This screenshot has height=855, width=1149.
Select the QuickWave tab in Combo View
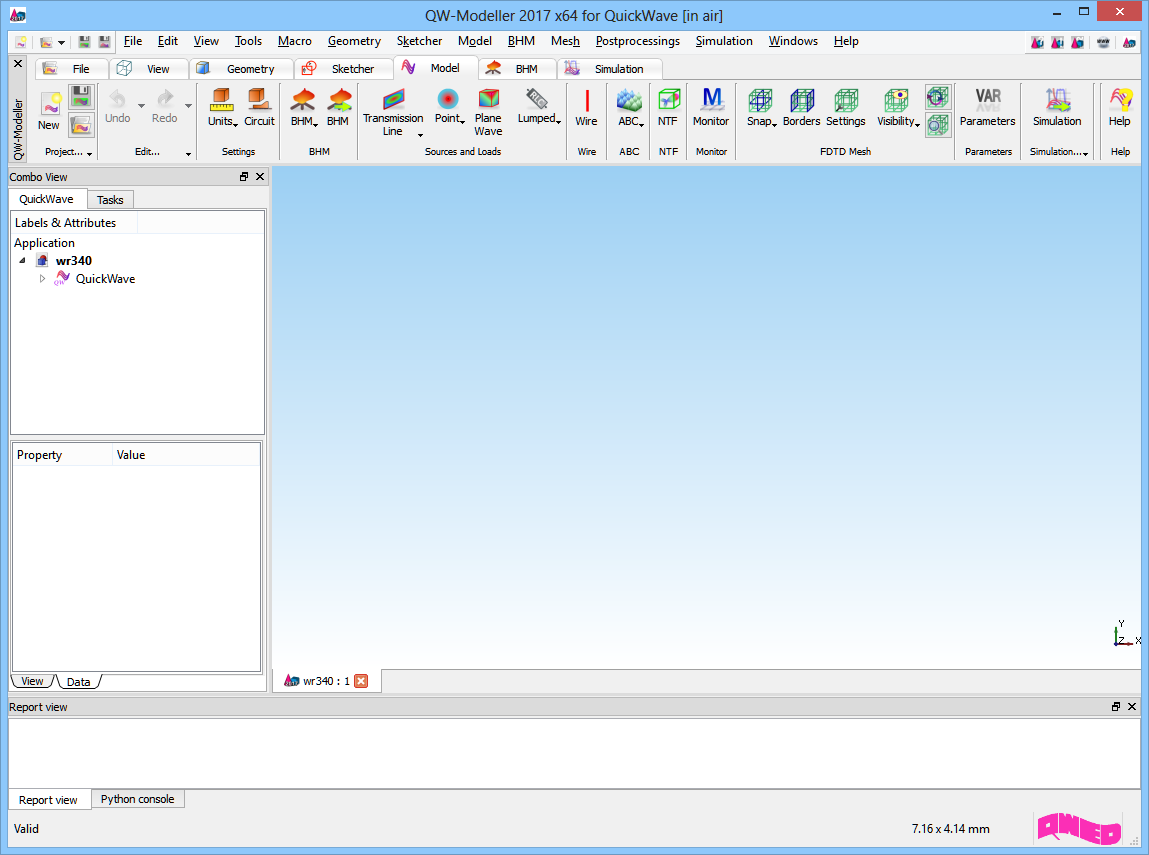tap(46, 199)
